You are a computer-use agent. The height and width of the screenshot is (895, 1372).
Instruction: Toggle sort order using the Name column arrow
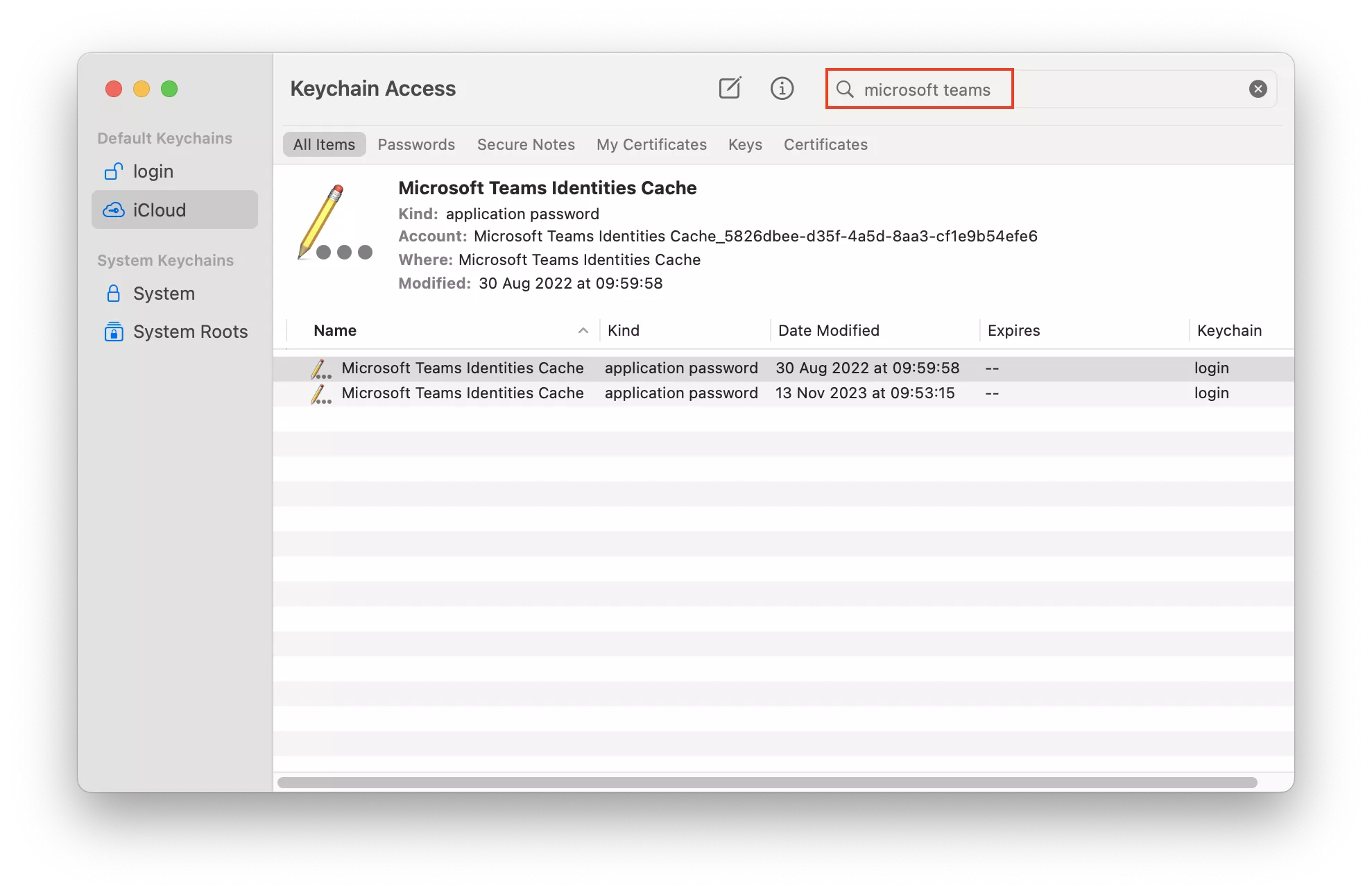[x=583, y=331]
